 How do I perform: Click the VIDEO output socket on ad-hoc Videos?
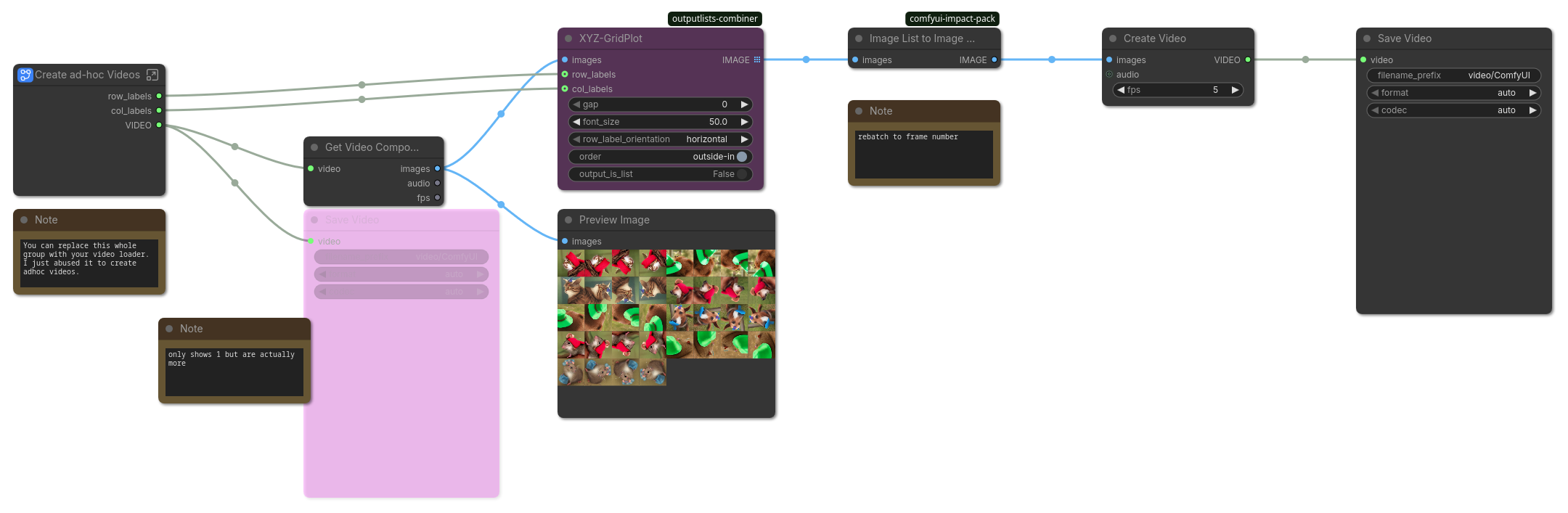click(159, 125)
